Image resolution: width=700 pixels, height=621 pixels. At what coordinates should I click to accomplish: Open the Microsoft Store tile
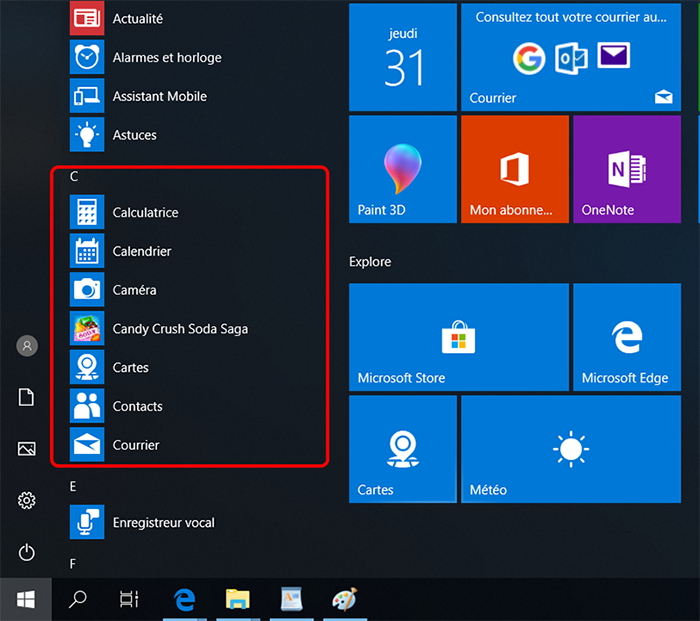pos(459,337)
